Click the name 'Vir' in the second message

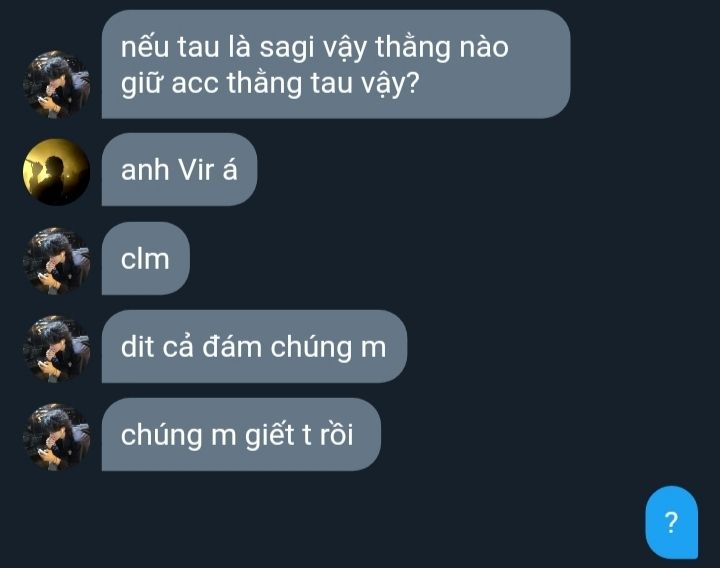click(196, 169)
